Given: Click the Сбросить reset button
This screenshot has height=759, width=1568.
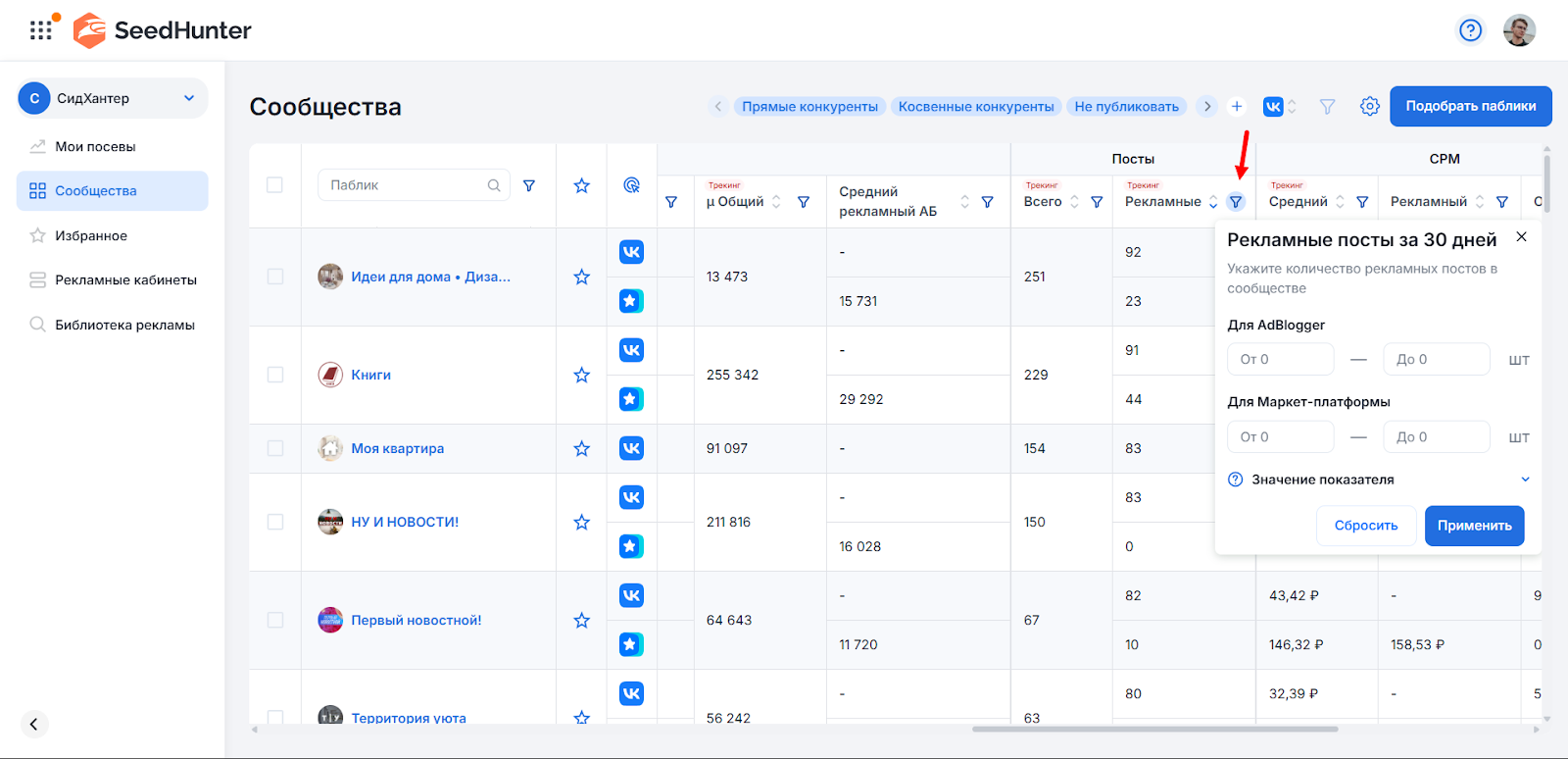Looking at the screenshot, I should [x=1365, y=526].
